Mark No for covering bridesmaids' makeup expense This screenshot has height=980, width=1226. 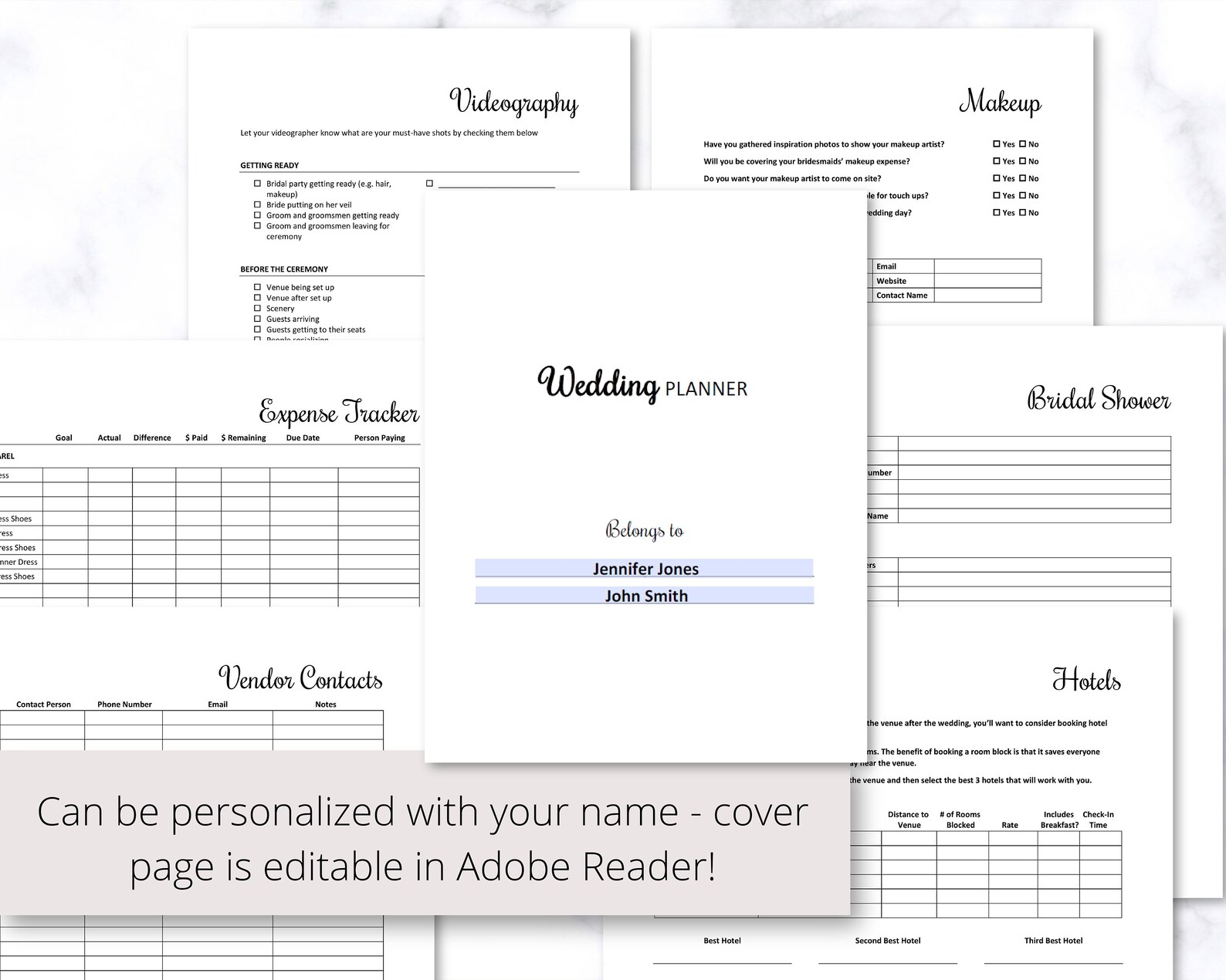click(1022, 161)
